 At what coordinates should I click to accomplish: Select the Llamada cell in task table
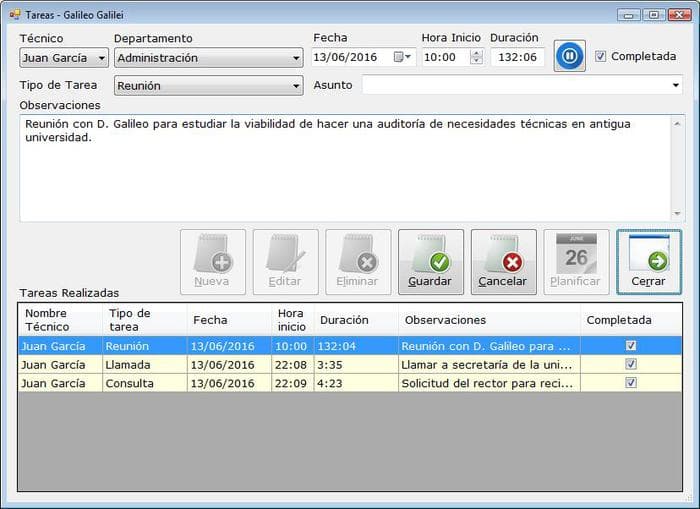tap(145, 365)
